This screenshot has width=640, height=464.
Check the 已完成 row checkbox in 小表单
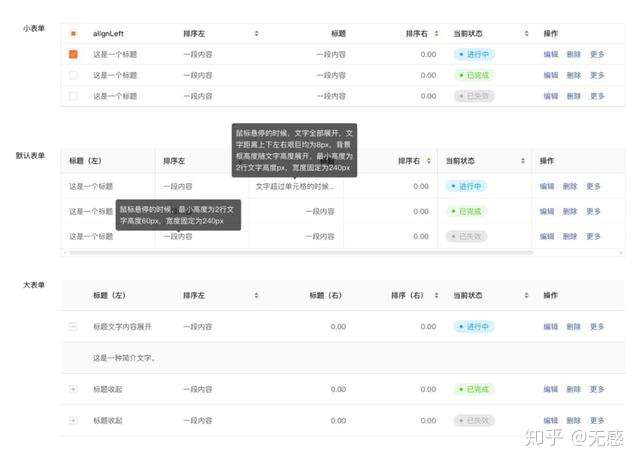click(x=73, y=75)
